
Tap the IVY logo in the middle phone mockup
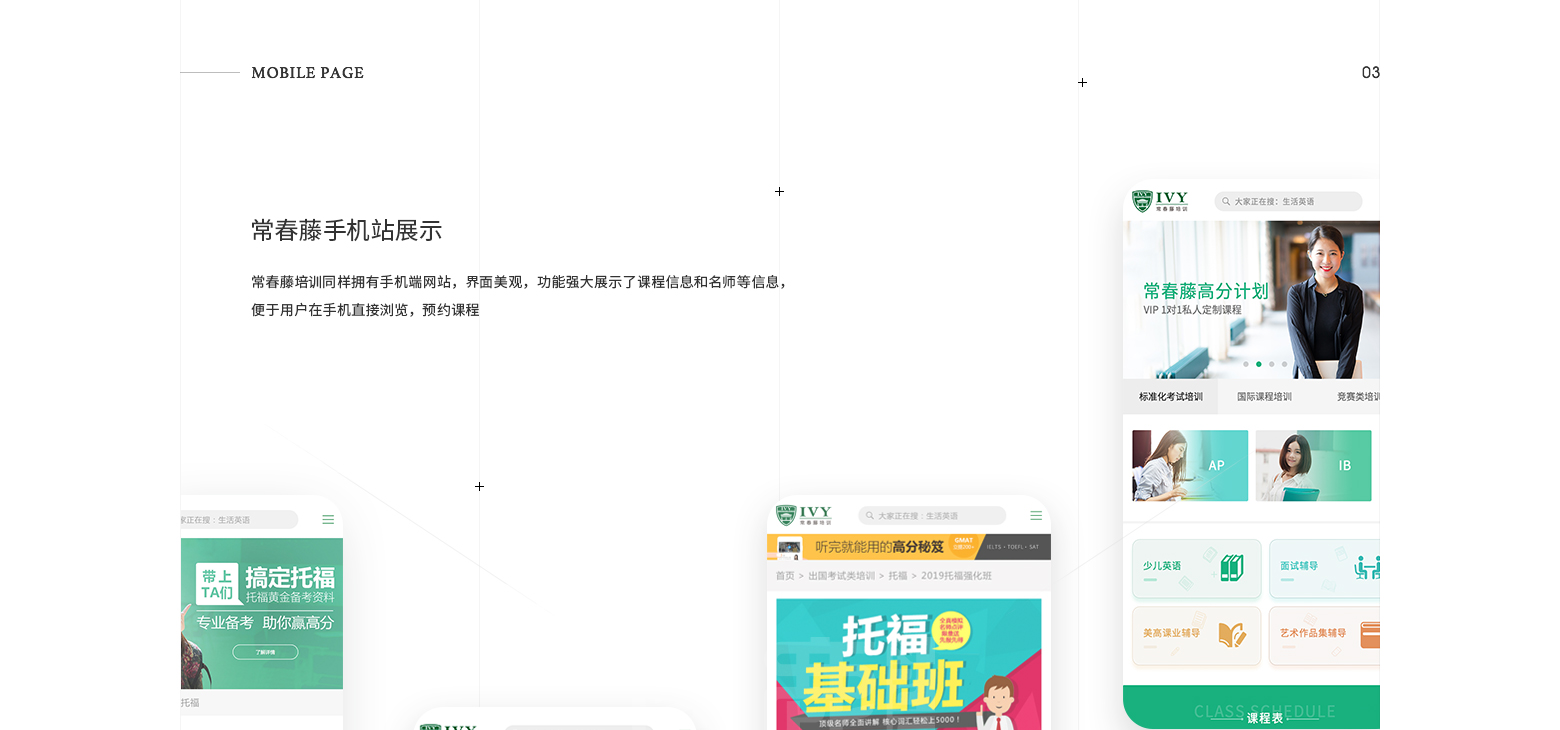pos(804,515)
